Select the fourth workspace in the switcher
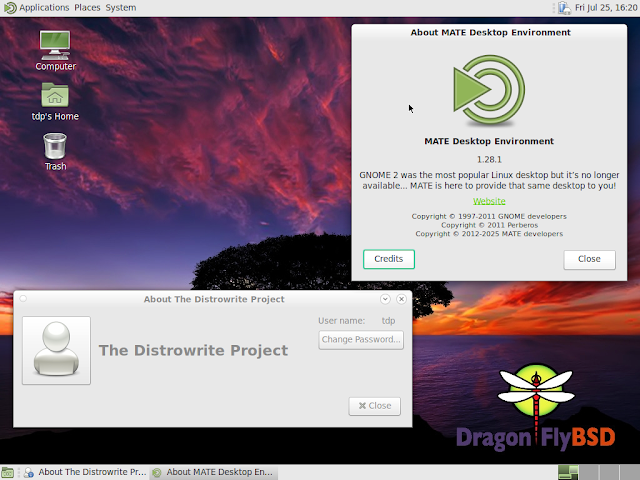The height and width of the screenshot is (480, 640). click(x=629, y=472)
